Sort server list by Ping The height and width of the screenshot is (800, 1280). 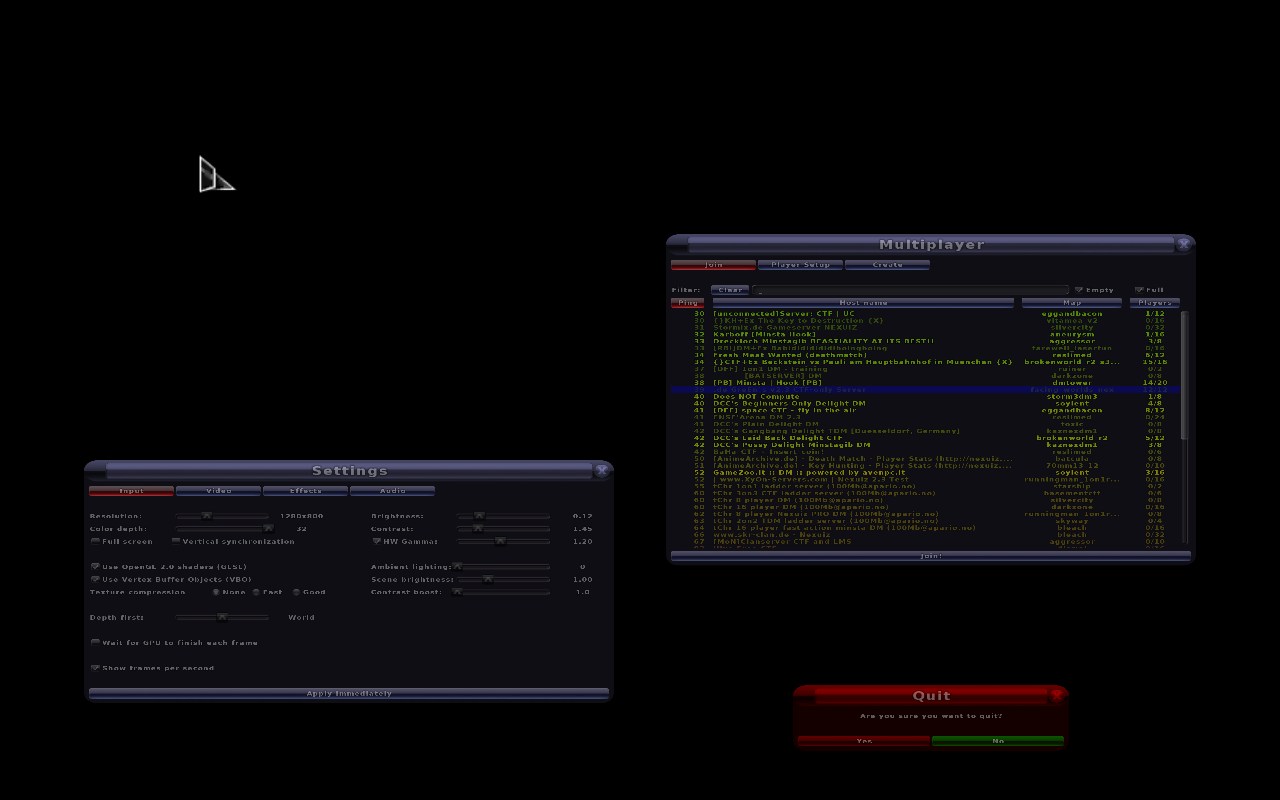[x=687, y=302]
